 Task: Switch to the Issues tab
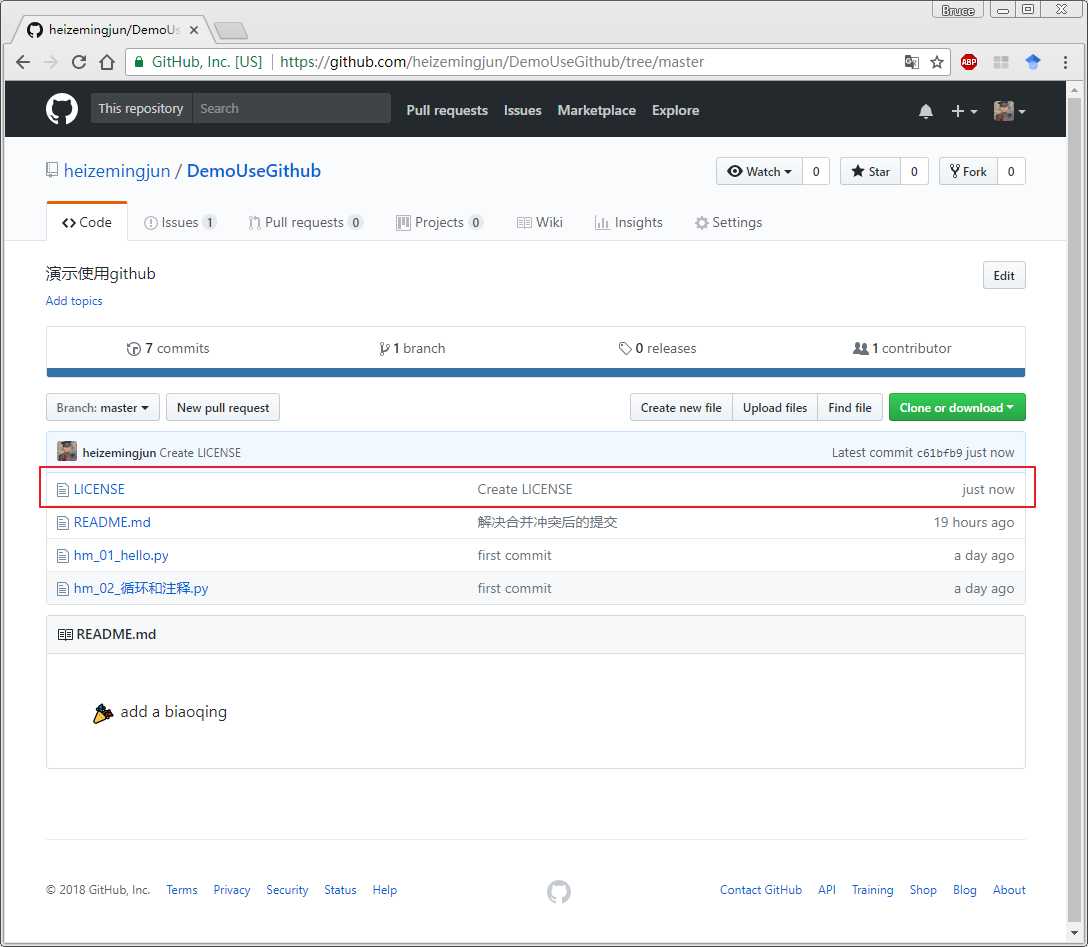click(x=180, y=222)
